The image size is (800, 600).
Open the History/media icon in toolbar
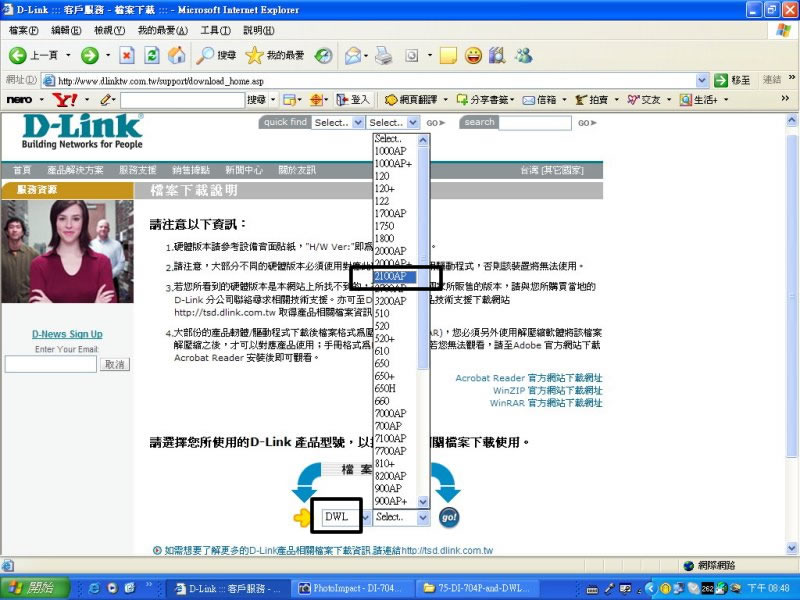click(x=323, y=55)
